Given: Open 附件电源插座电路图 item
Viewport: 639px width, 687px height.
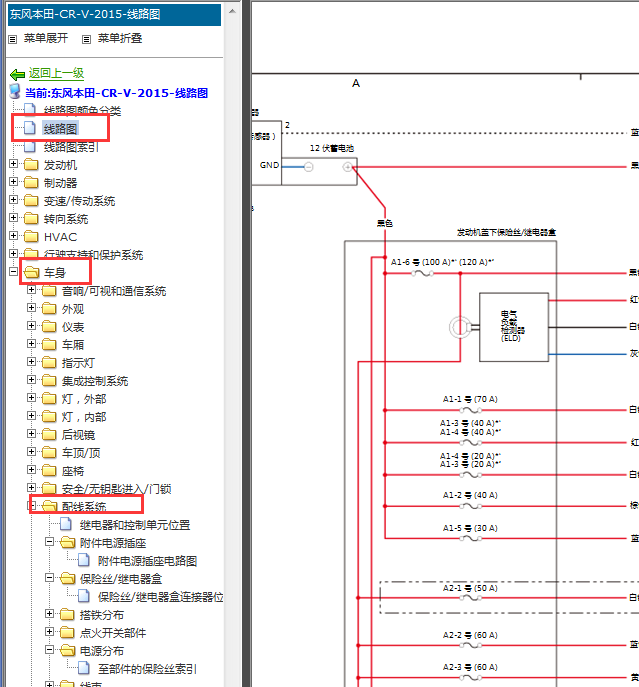Looking at the screenshot, I should (x=147, y=561).
